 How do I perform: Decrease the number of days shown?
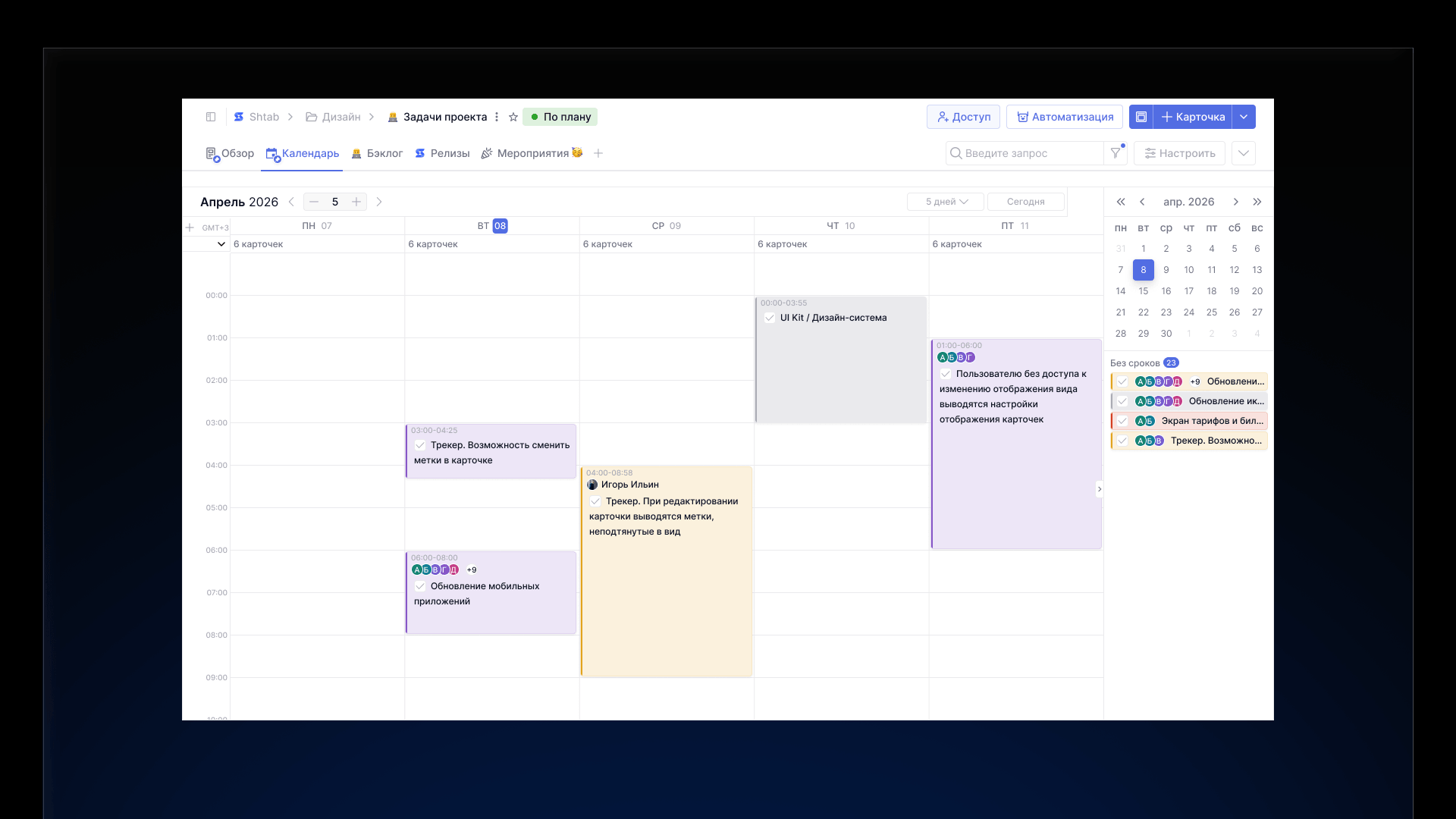click(x=314, y=202)
